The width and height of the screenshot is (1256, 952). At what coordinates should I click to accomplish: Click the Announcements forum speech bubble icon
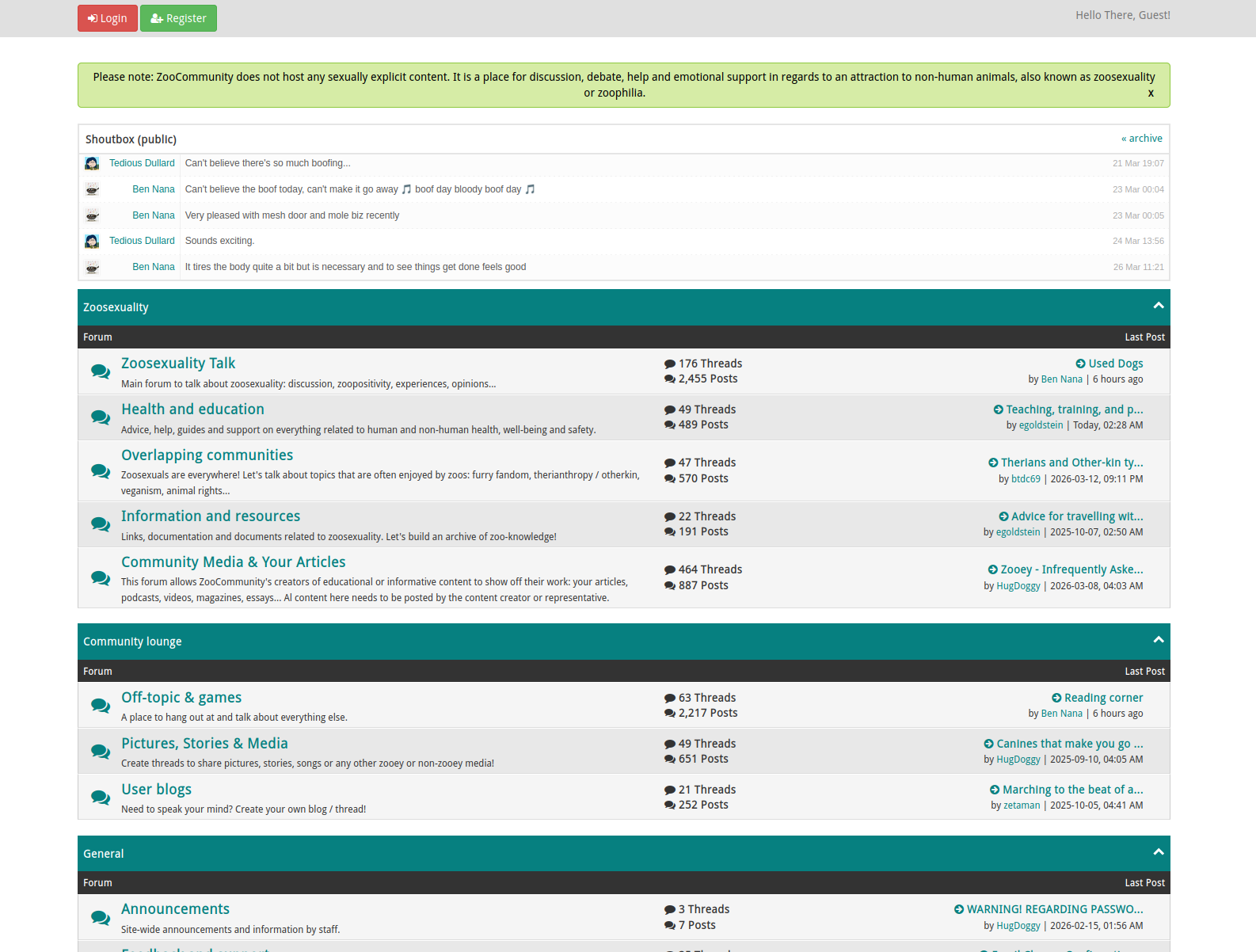click(x=101, y=917)
